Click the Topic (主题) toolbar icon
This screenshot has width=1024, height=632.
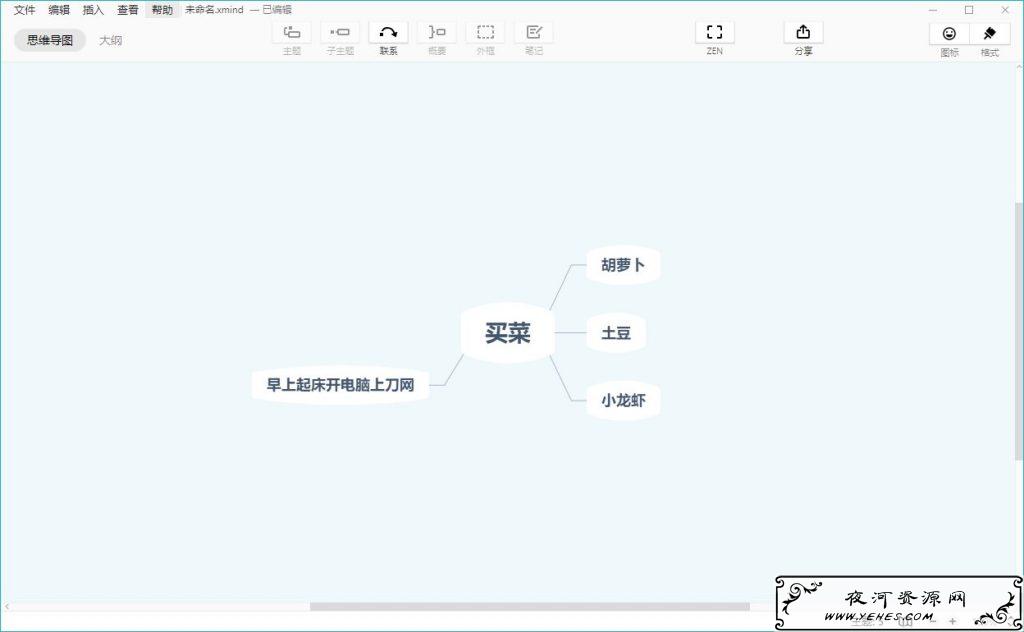[x=291, y=32]
